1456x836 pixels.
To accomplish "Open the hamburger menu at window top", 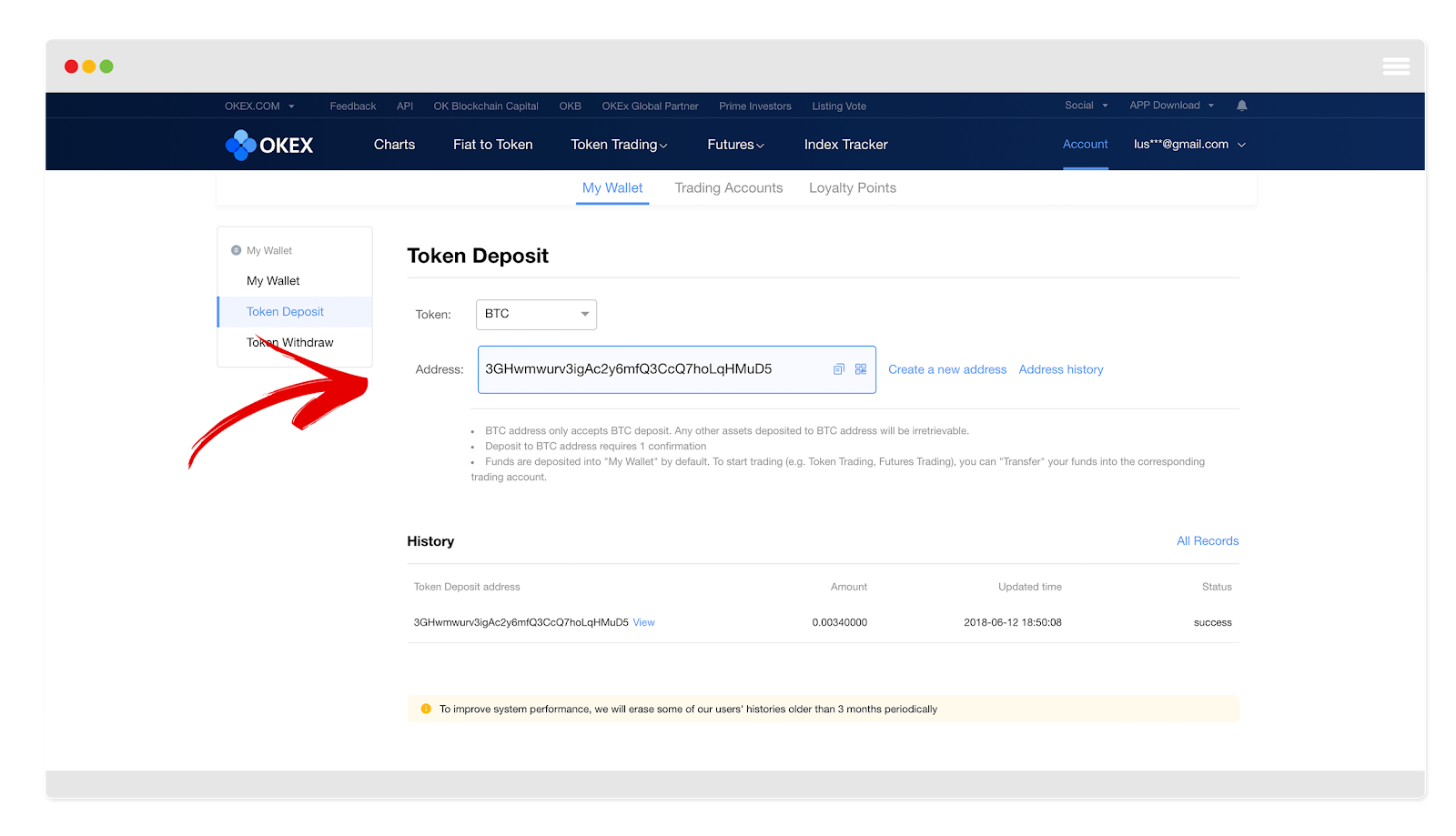I will [x=1396, y=66].
